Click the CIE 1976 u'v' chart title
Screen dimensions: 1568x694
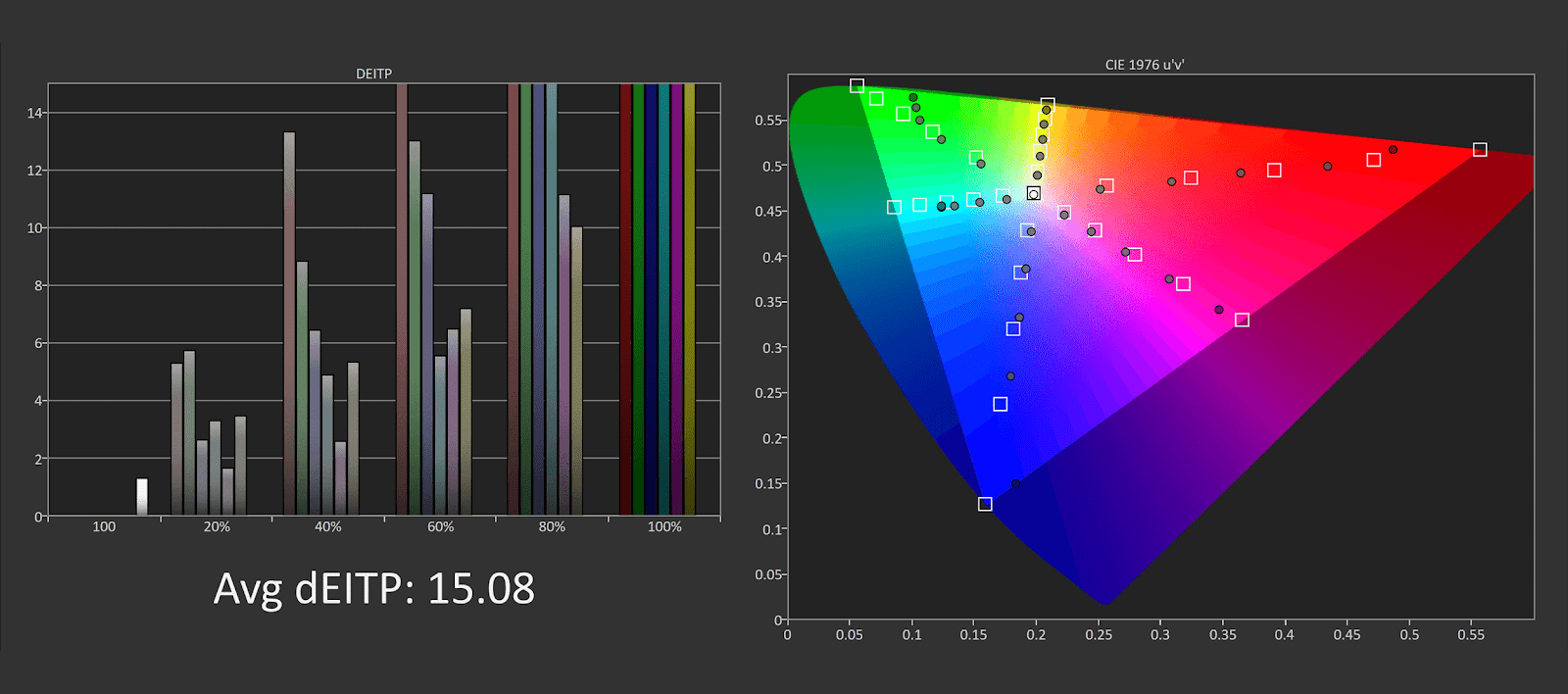pyautogui.click(x=1145, y=65)
